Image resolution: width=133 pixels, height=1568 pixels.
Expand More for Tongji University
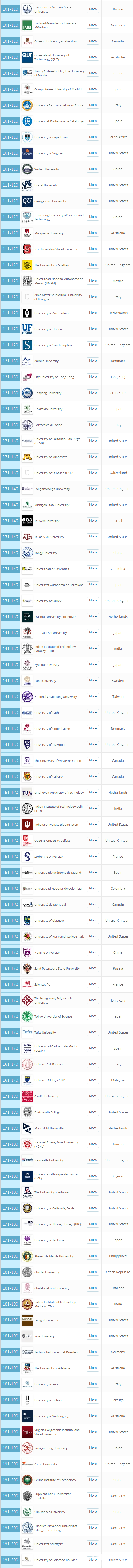click(92, 553)
